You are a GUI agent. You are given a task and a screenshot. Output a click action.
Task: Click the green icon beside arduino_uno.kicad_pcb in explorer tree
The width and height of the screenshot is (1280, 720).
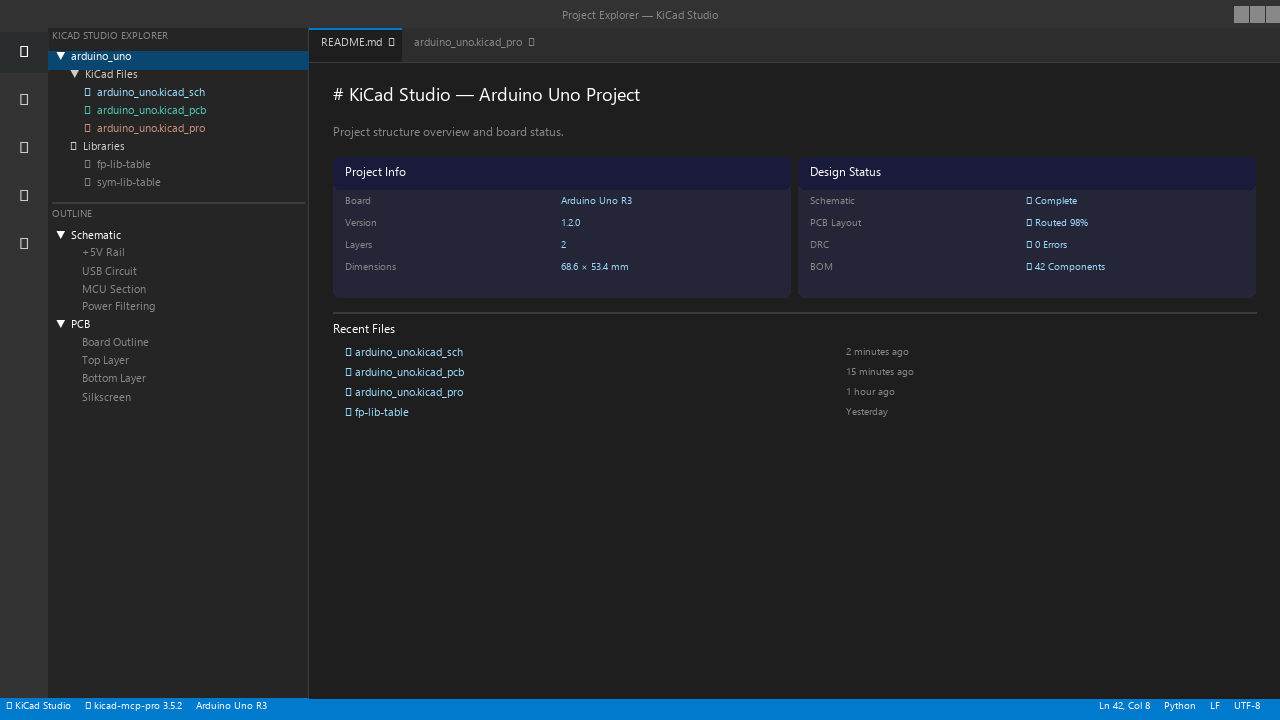[x=88, y=110]
